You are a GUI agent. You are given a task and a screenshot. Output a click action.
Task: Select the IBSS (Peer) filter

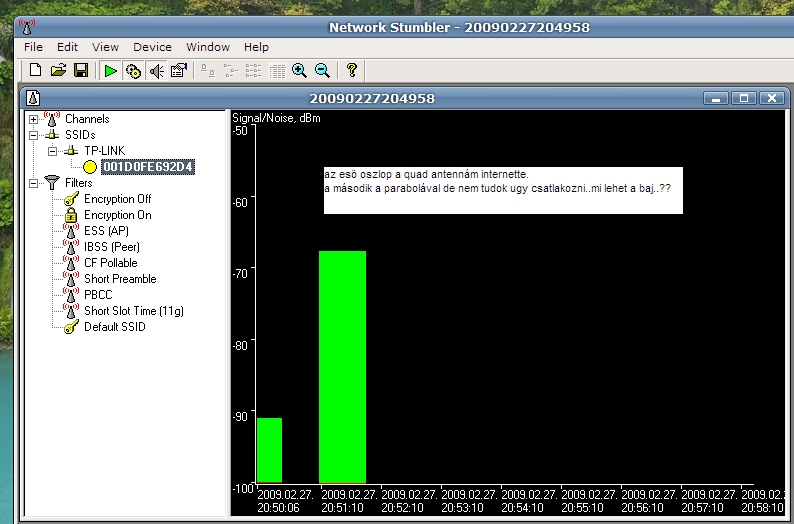112,247
